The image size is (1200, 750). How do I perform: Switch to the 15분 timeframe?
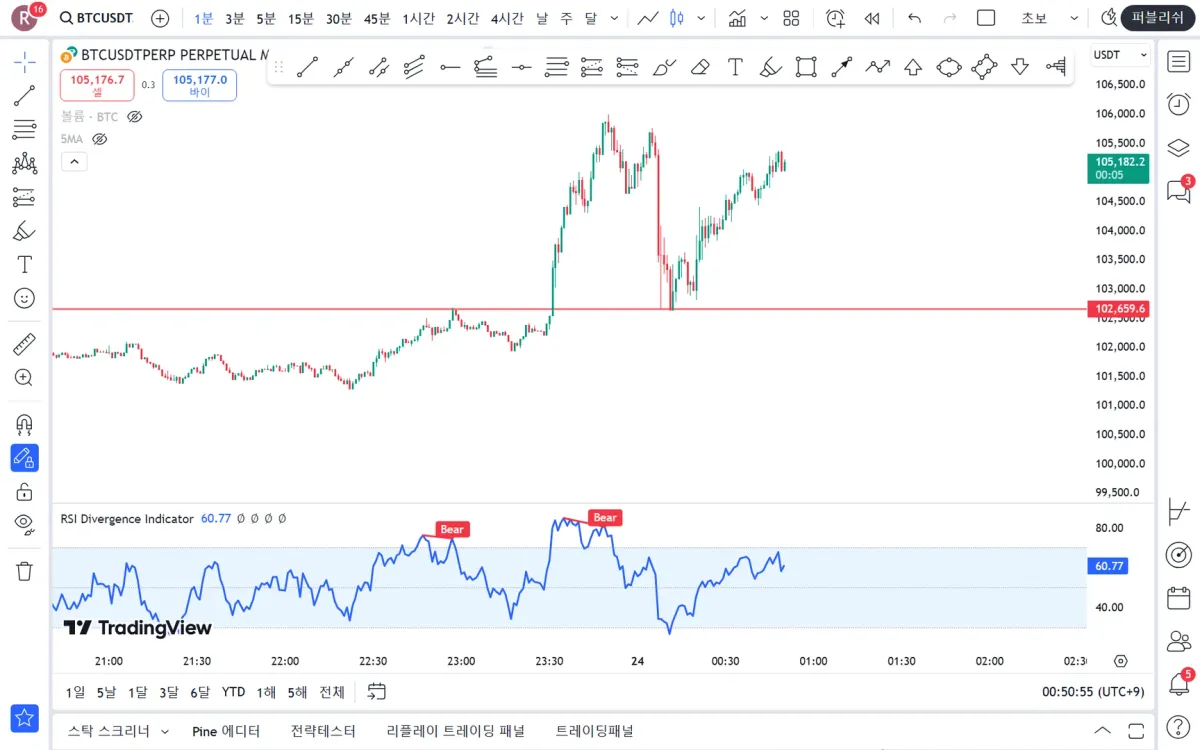[300, 18]
